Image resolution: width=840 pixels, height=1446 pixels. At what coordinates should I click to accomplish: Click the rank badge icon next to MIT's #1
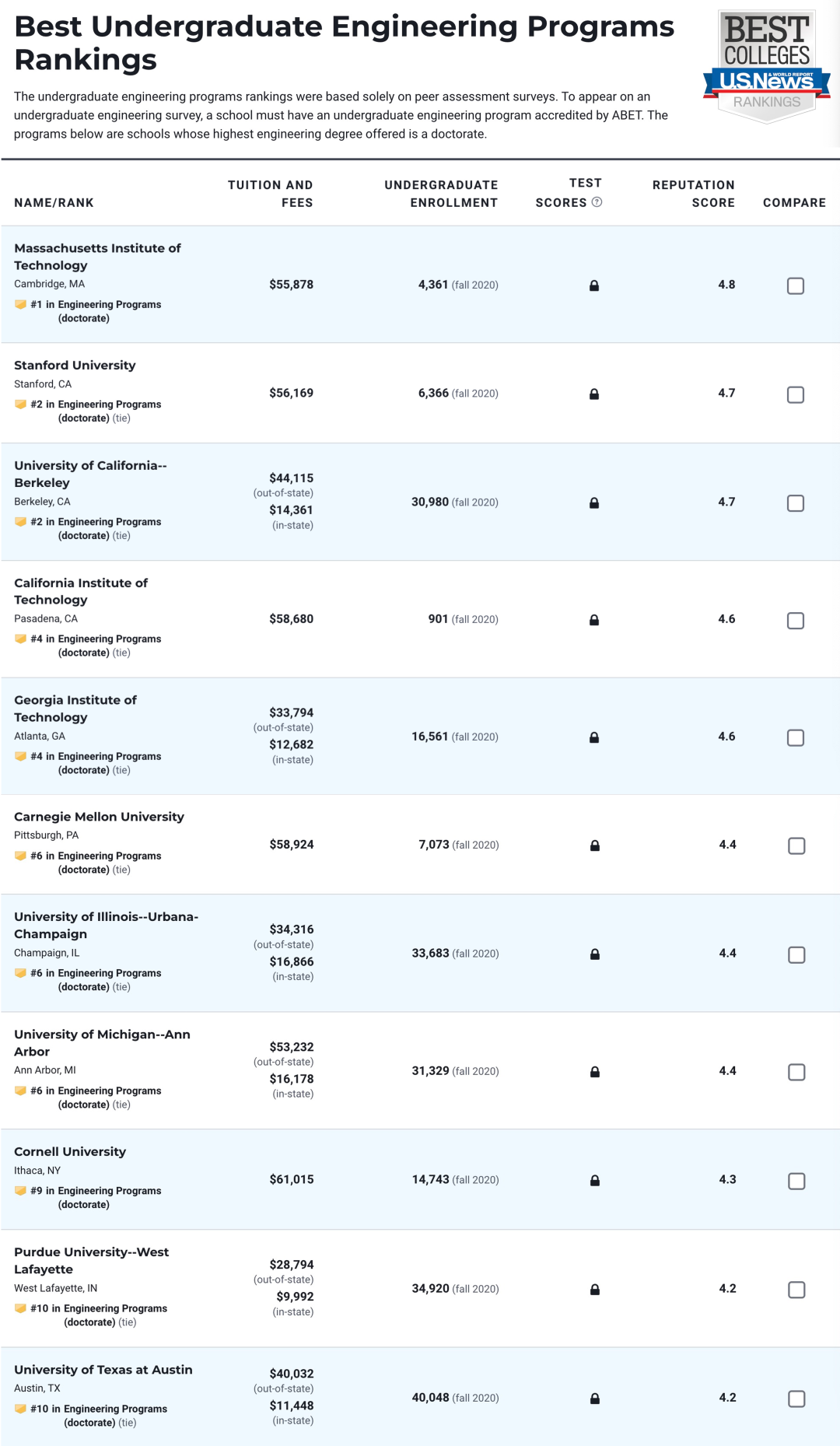coord(20,304)
